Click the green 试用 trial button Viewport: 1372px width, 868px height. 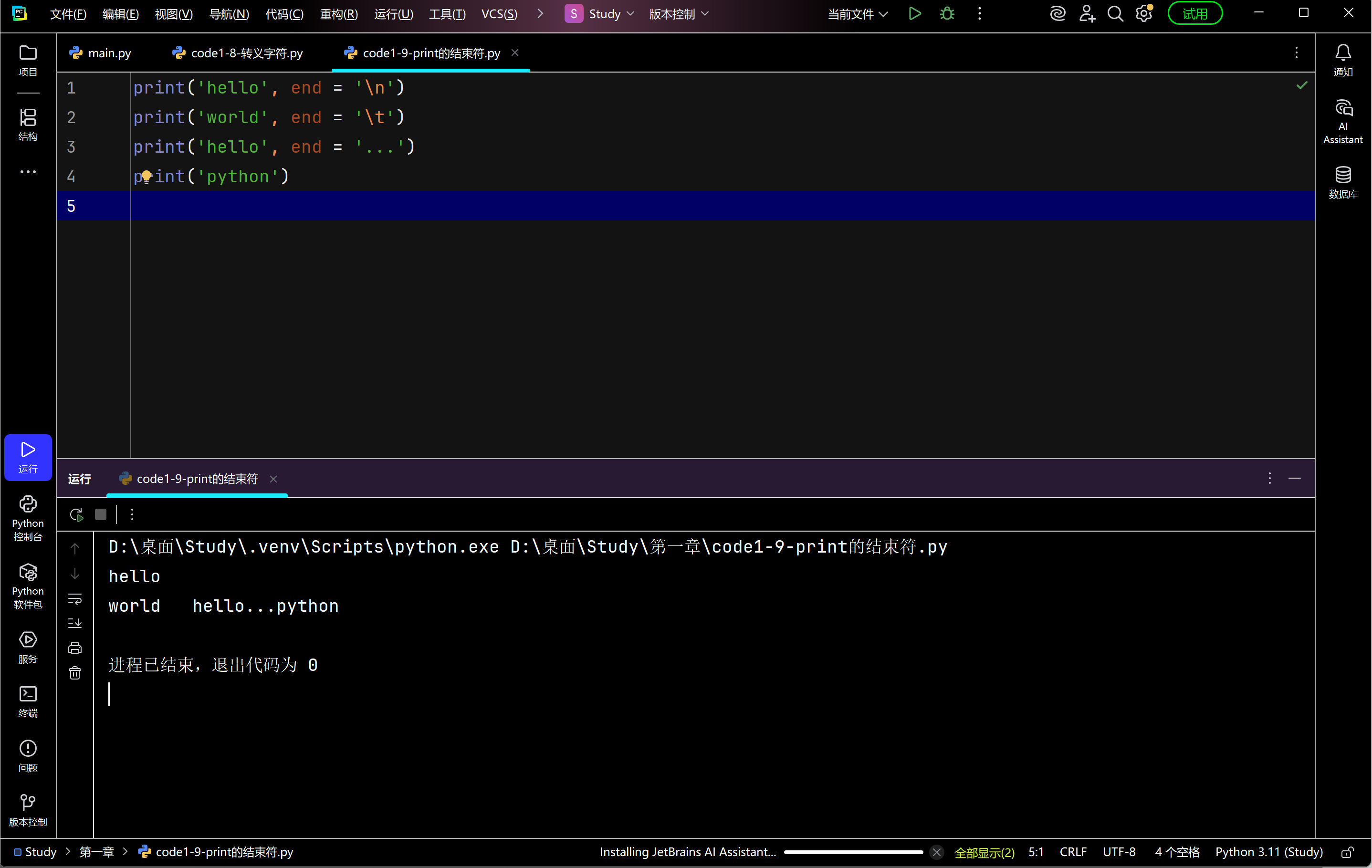[1194, 14]
